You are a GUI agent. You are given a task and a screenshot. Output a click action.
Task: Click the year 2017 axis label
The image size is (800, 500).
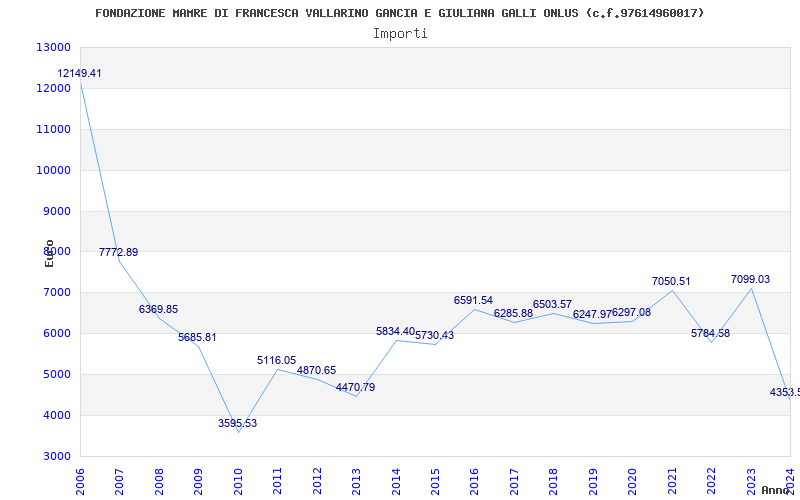[x=514, y=482]
